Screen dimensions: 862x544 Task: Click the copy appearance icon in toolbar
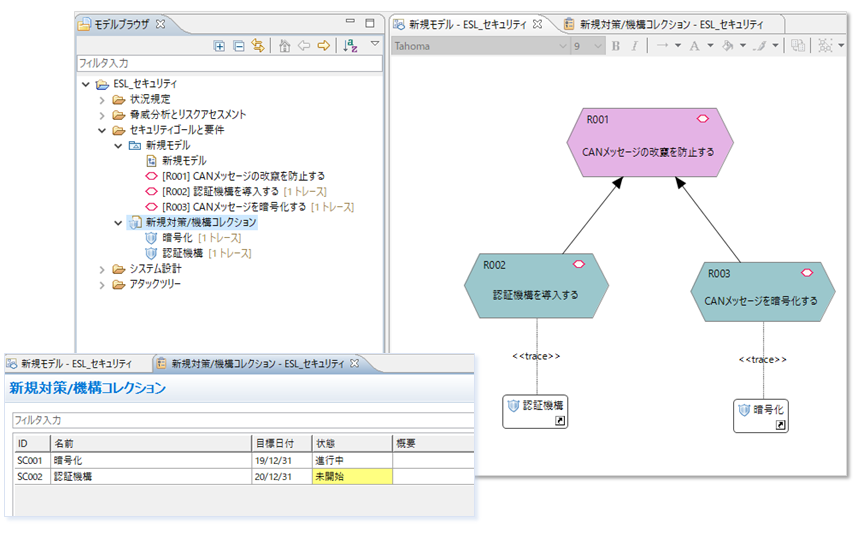[x=798, y=46]
